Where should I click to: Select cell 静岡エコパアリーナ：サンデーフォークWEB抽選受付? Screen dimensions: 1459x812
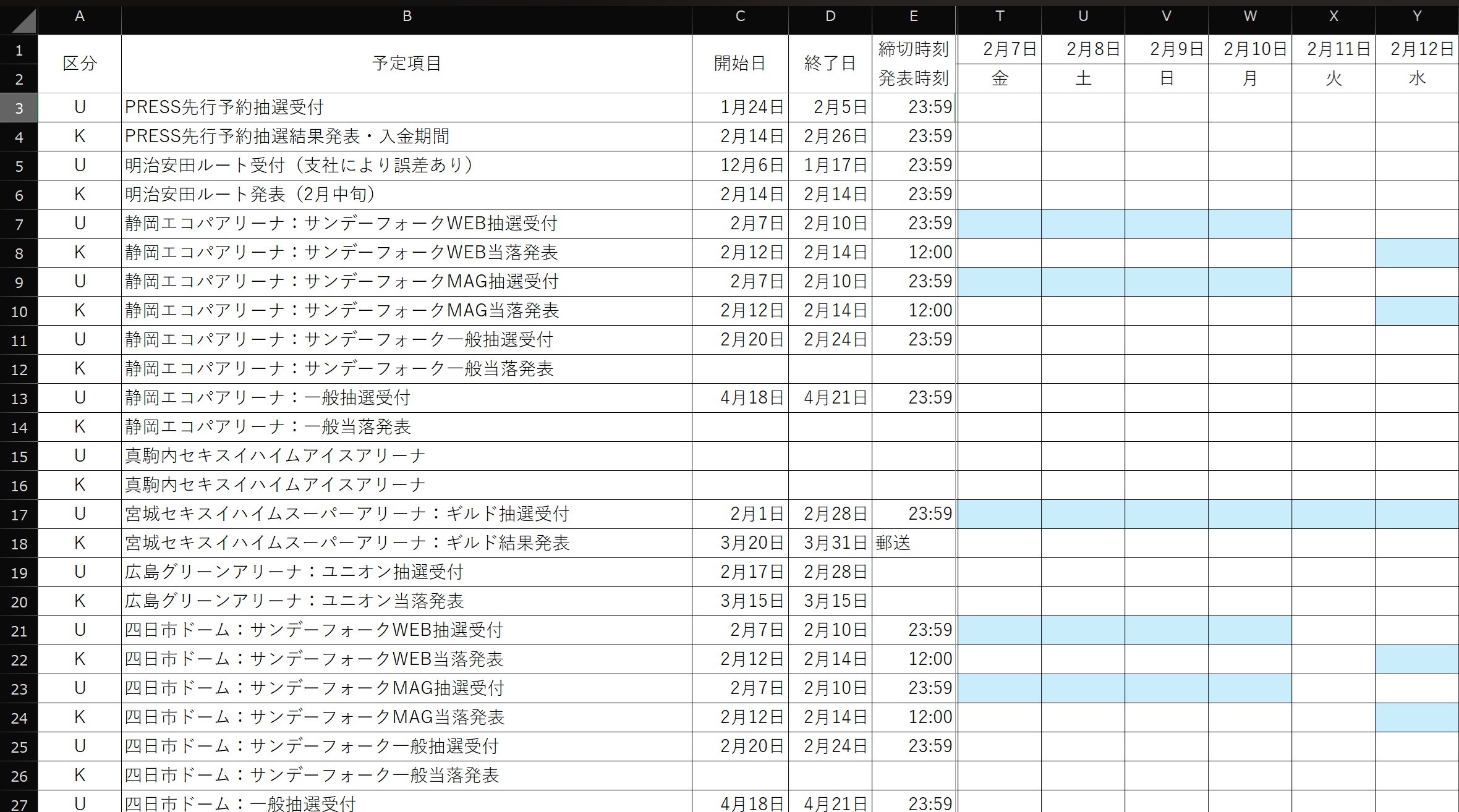tap(407, 224)
